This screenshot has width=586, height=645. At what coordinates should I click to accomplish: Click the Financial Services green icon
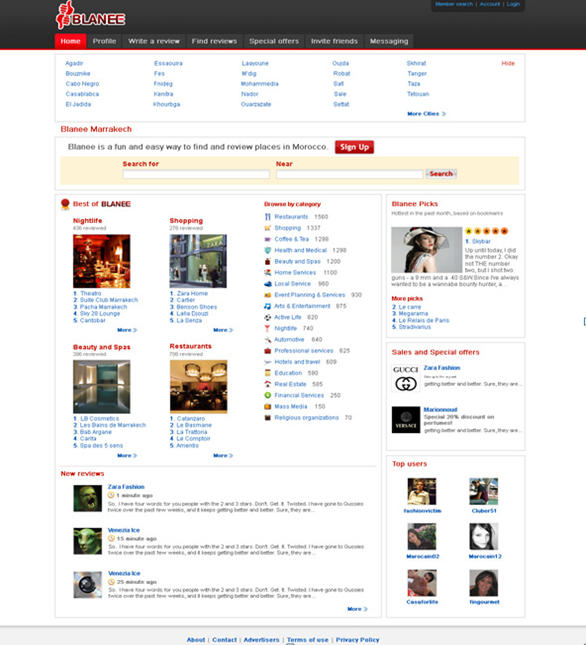pyautogui.click(x=268, y=395)
